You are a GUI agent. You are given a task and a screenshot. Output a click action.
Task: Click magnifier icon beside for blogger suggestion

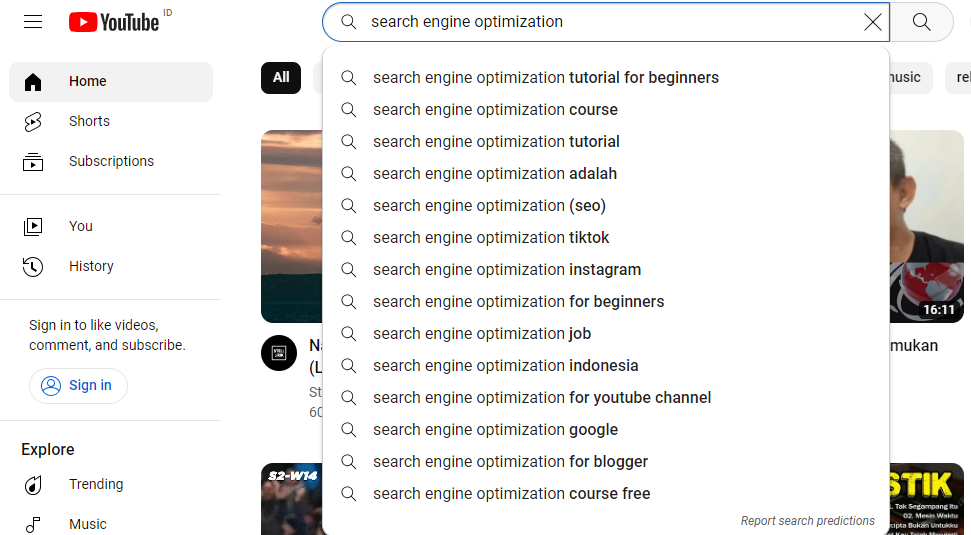click(x=349, y=461)
